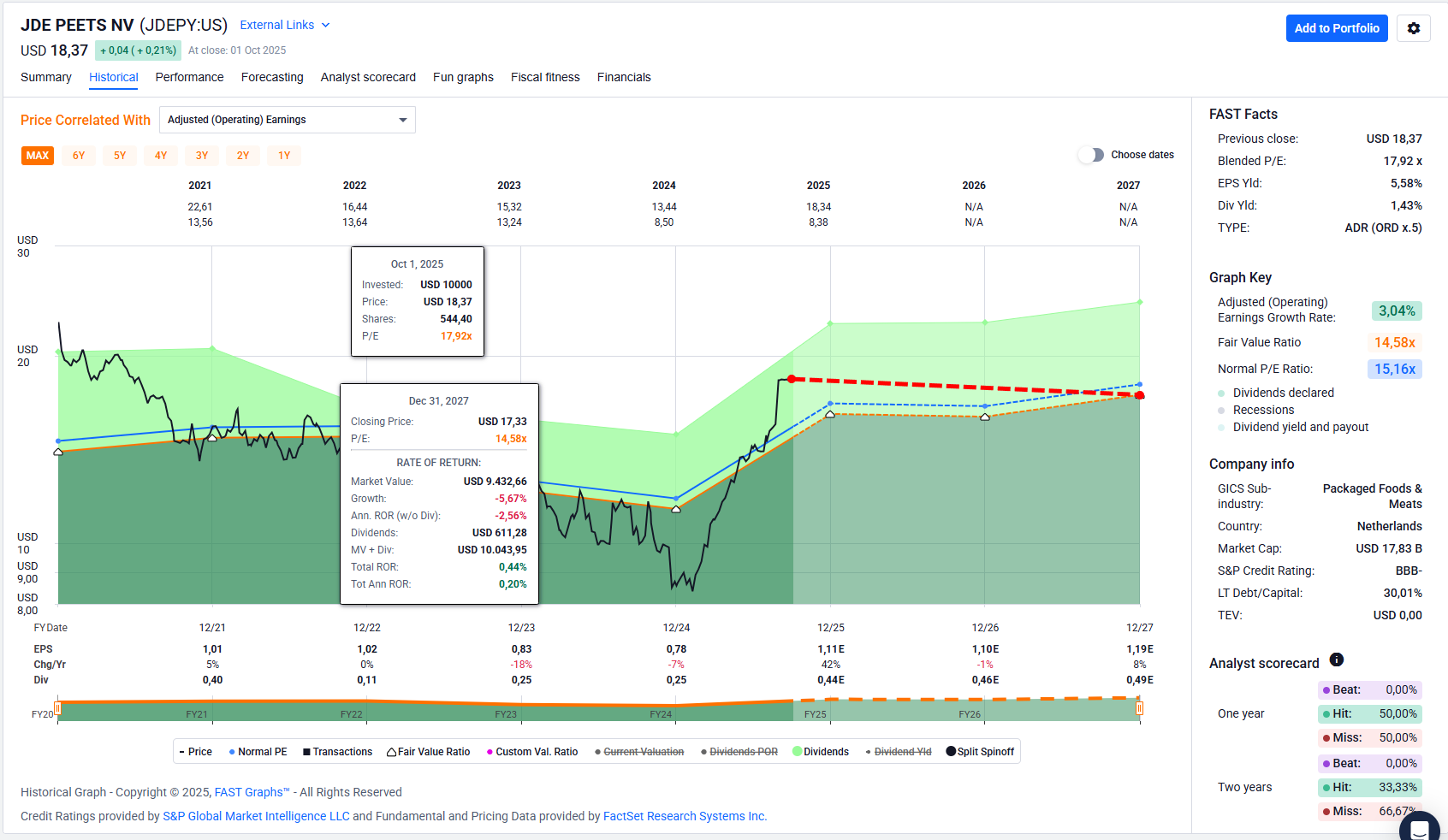Click the Analyst scorecard info icon

pyautogui.click(x=1336, y=660)
